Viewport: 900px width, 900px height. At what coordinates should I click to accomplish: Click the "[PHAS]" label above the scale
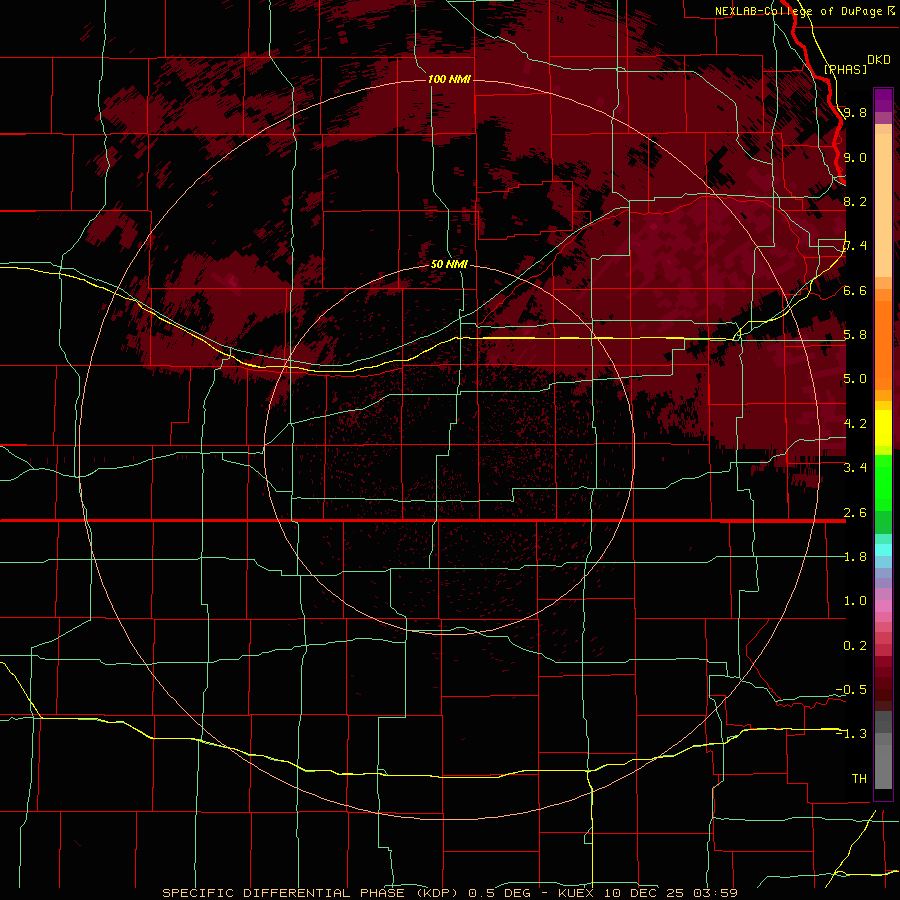pos(845,70)
